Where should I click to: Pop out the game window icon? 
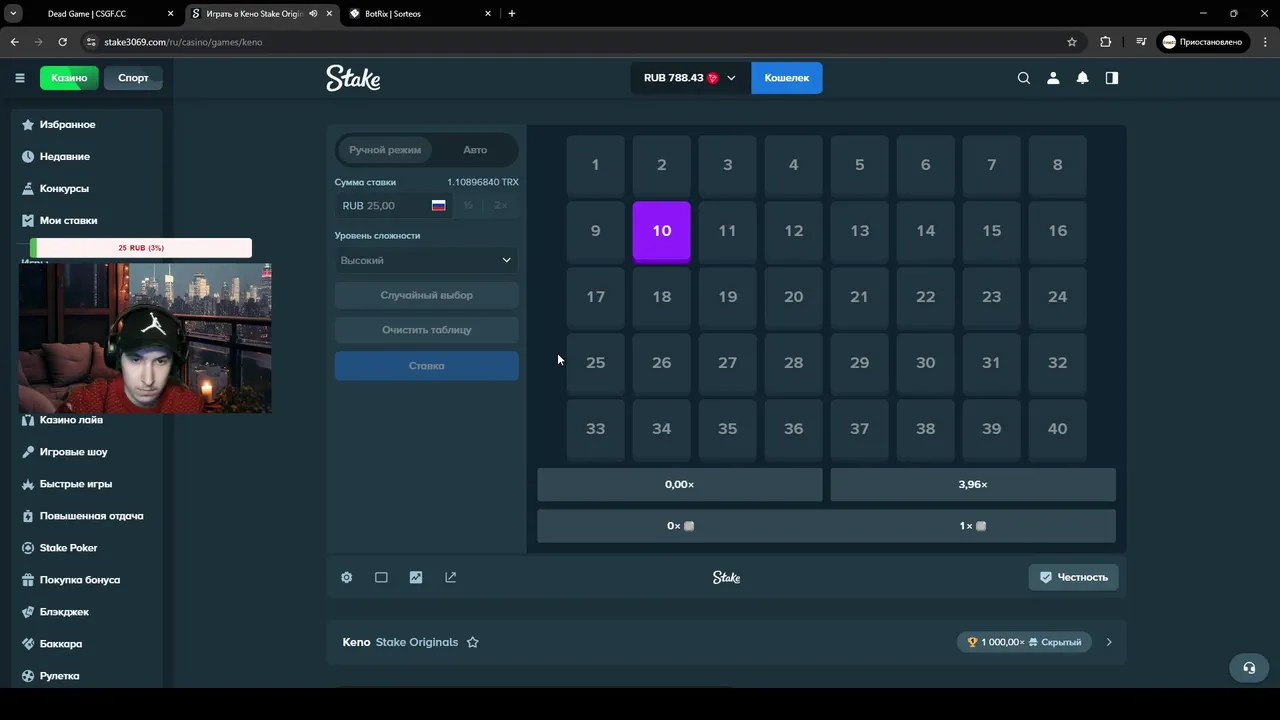(450, 577)
